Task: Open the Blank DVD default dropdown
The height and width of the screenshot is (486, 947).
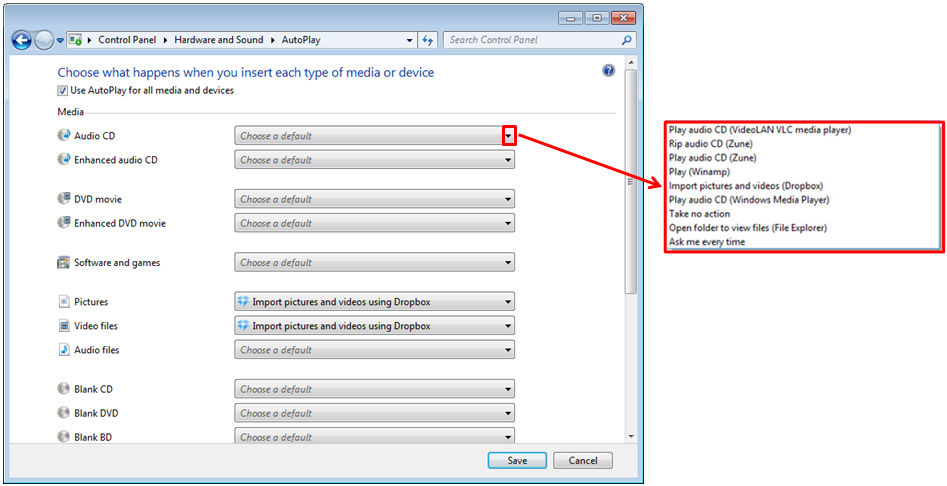Action: point(374,413)
